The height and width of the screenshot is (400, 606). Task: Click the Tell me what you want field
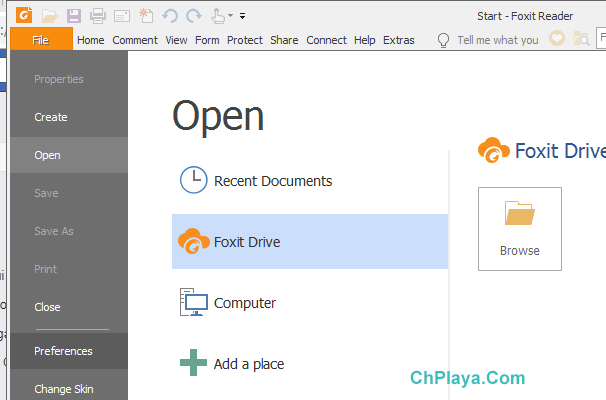coord(498,40)
